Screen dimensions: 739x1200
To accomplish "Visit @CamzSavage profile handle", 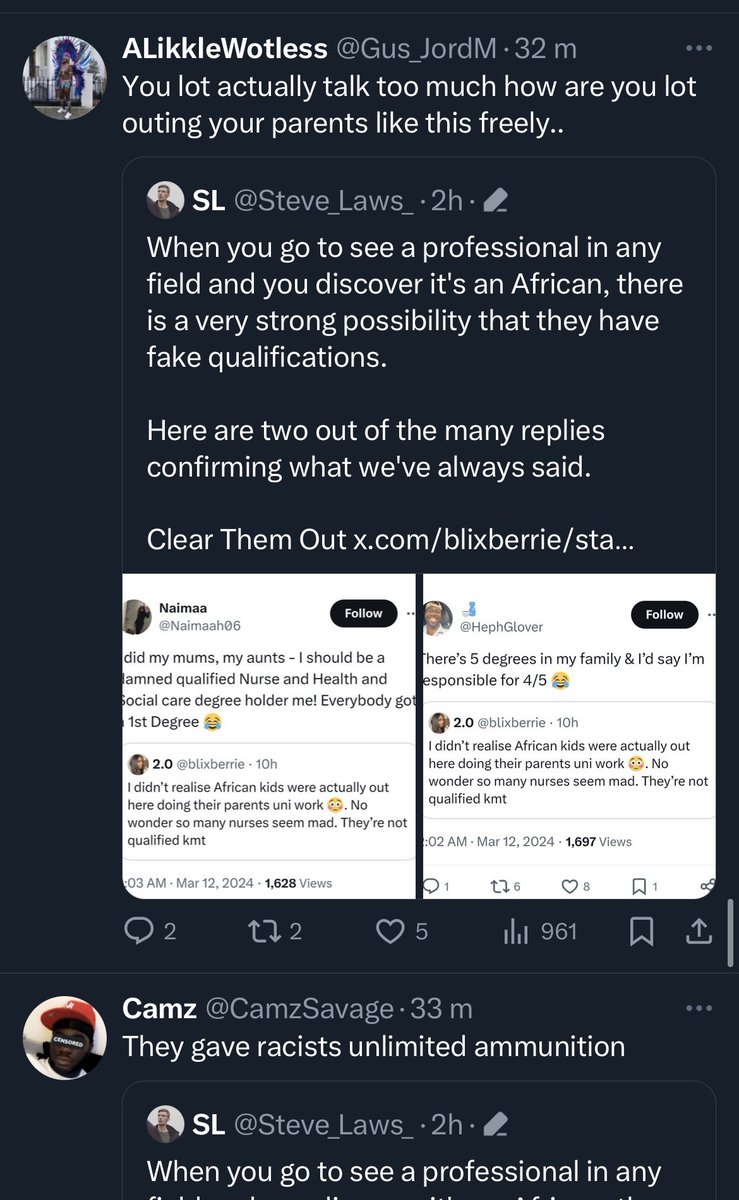I will [299, 1009].
